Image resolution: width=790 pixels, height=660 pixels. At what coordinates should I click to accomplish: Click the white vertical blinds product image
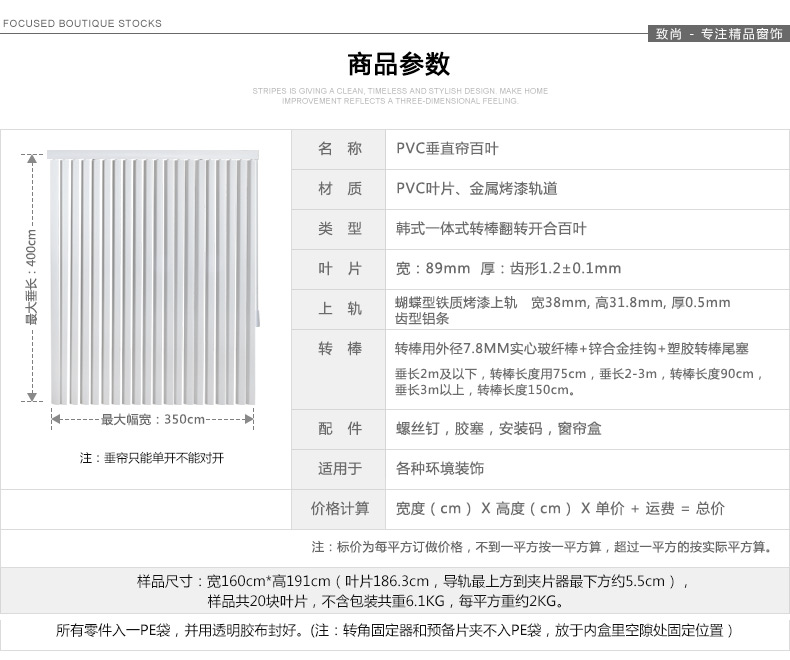(153, 280)
